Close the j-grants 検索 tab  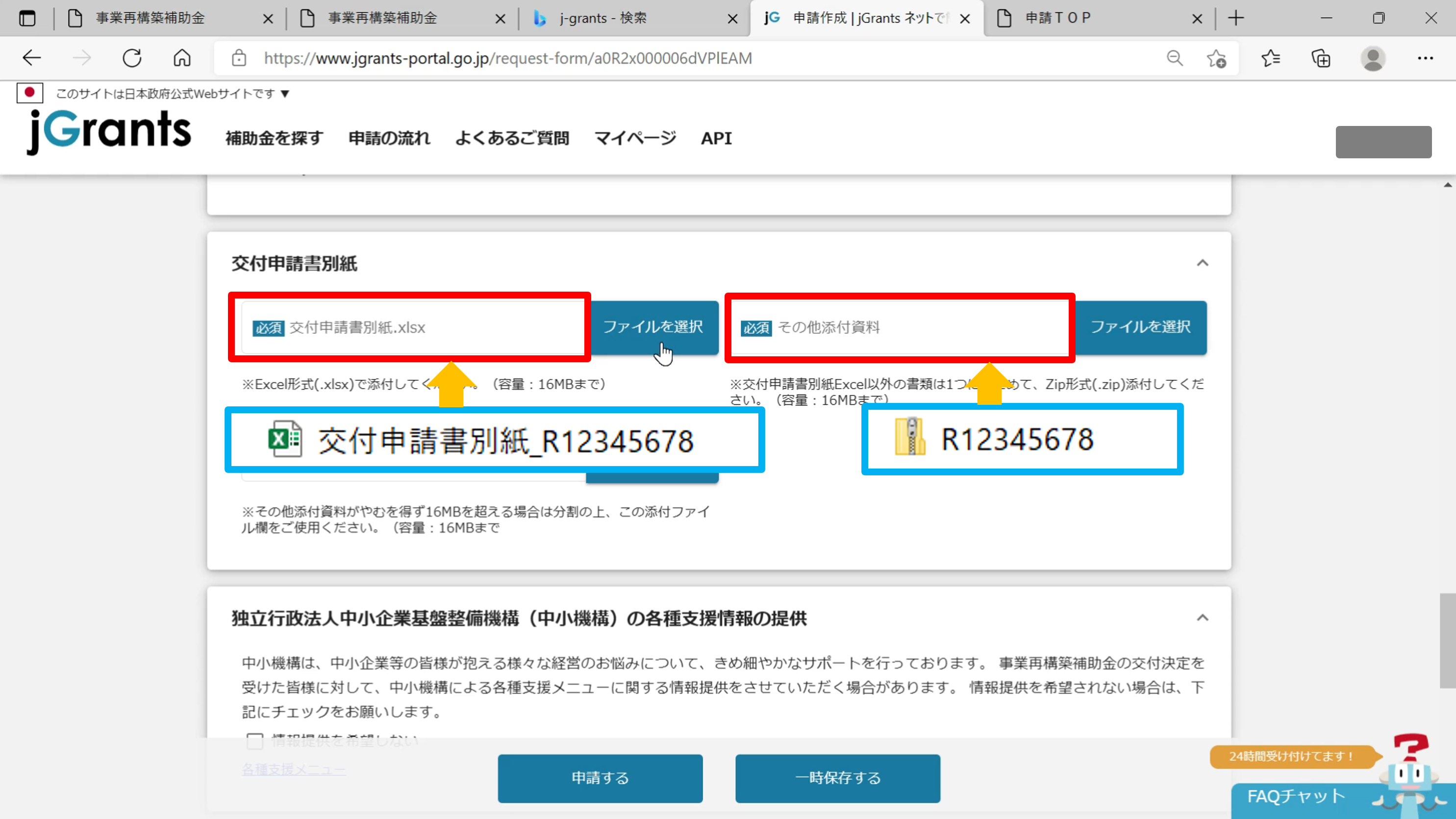click(x=732, y=19)
